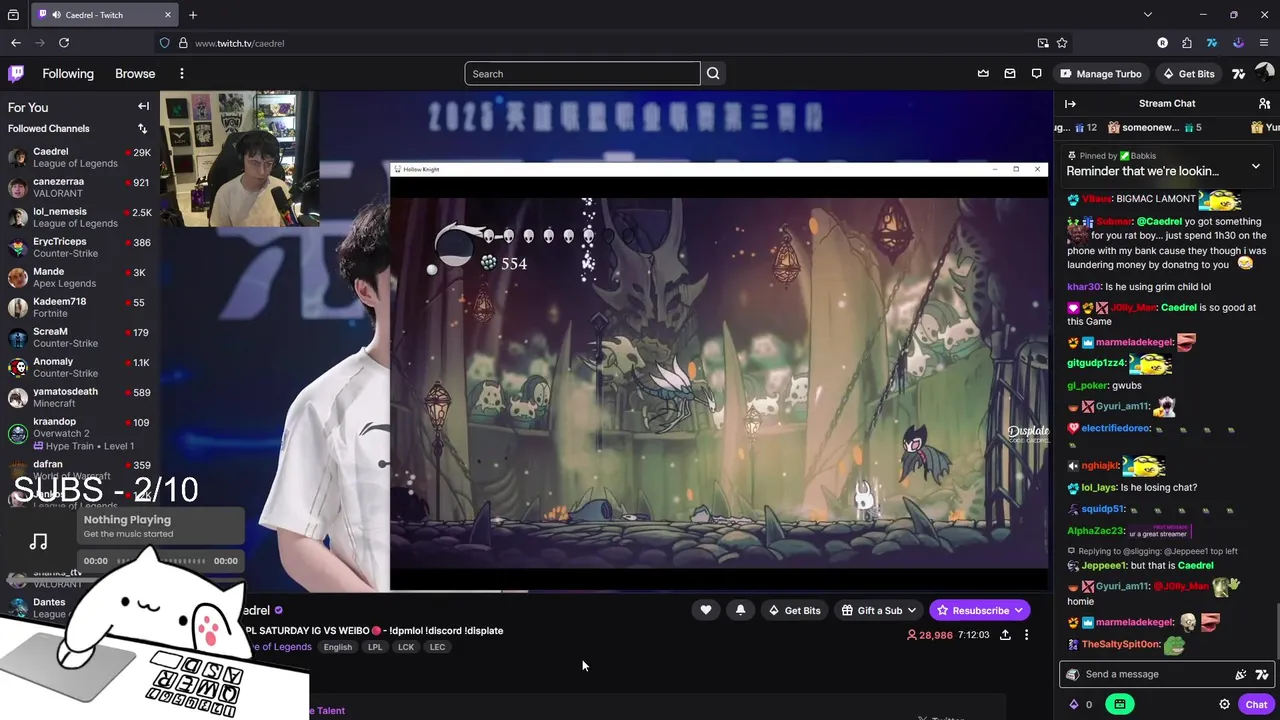Expand the pinned message chevron
The width and height of the screenshot is (1280, 720).
[x=1256, y=166]
